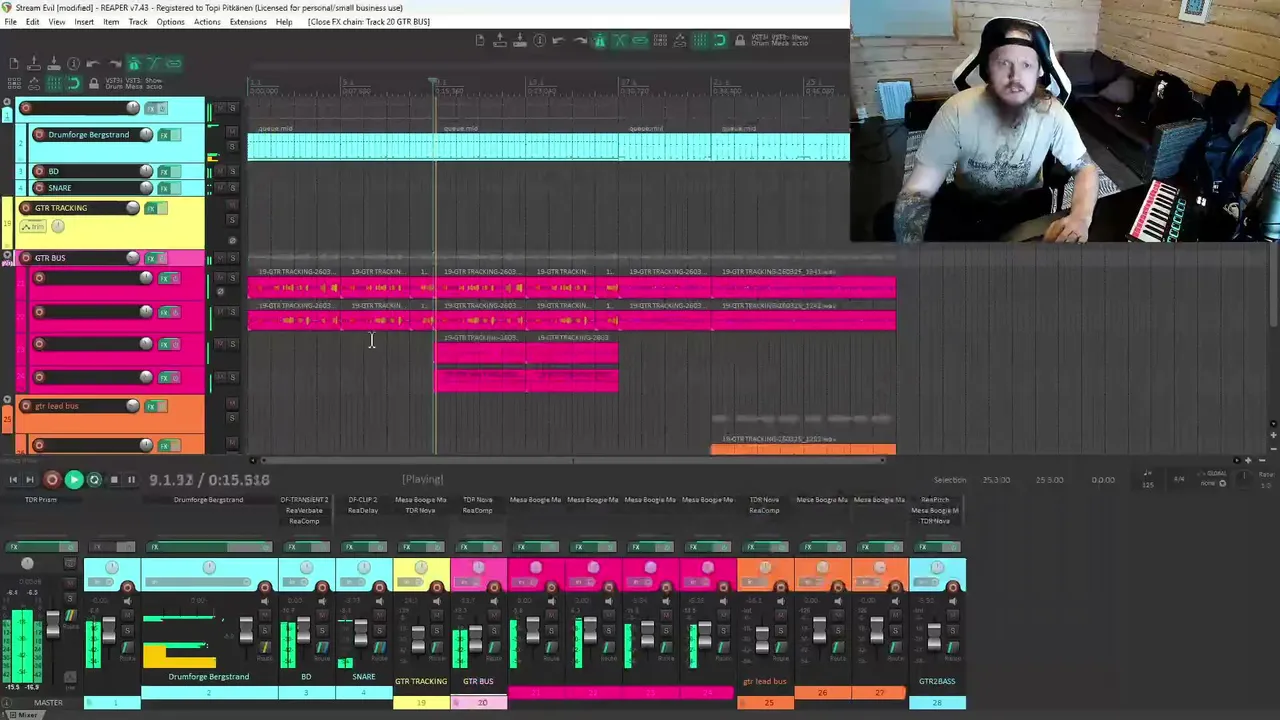Open ReaVerbate plugin in BD mixer strip

[304, 510]
